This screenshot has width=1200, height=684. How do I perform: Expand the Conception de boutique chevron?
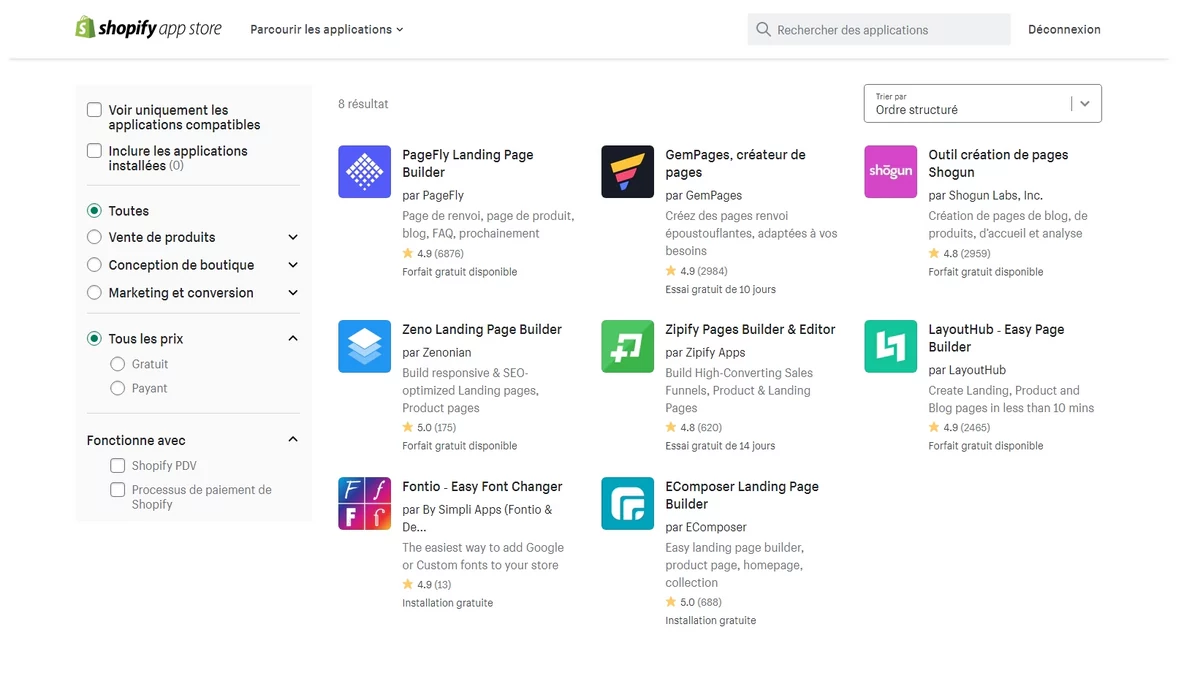[293, 266]
